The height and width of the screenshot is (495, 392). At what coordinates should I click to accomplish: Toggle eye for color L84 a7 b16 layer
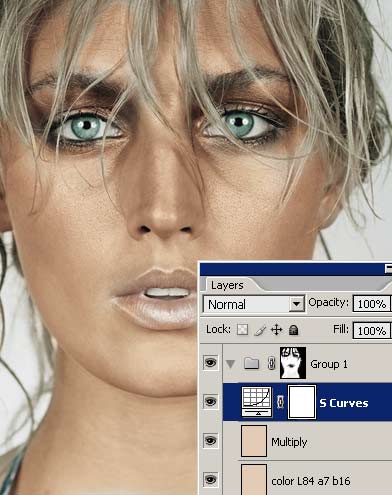pos(210,480)
